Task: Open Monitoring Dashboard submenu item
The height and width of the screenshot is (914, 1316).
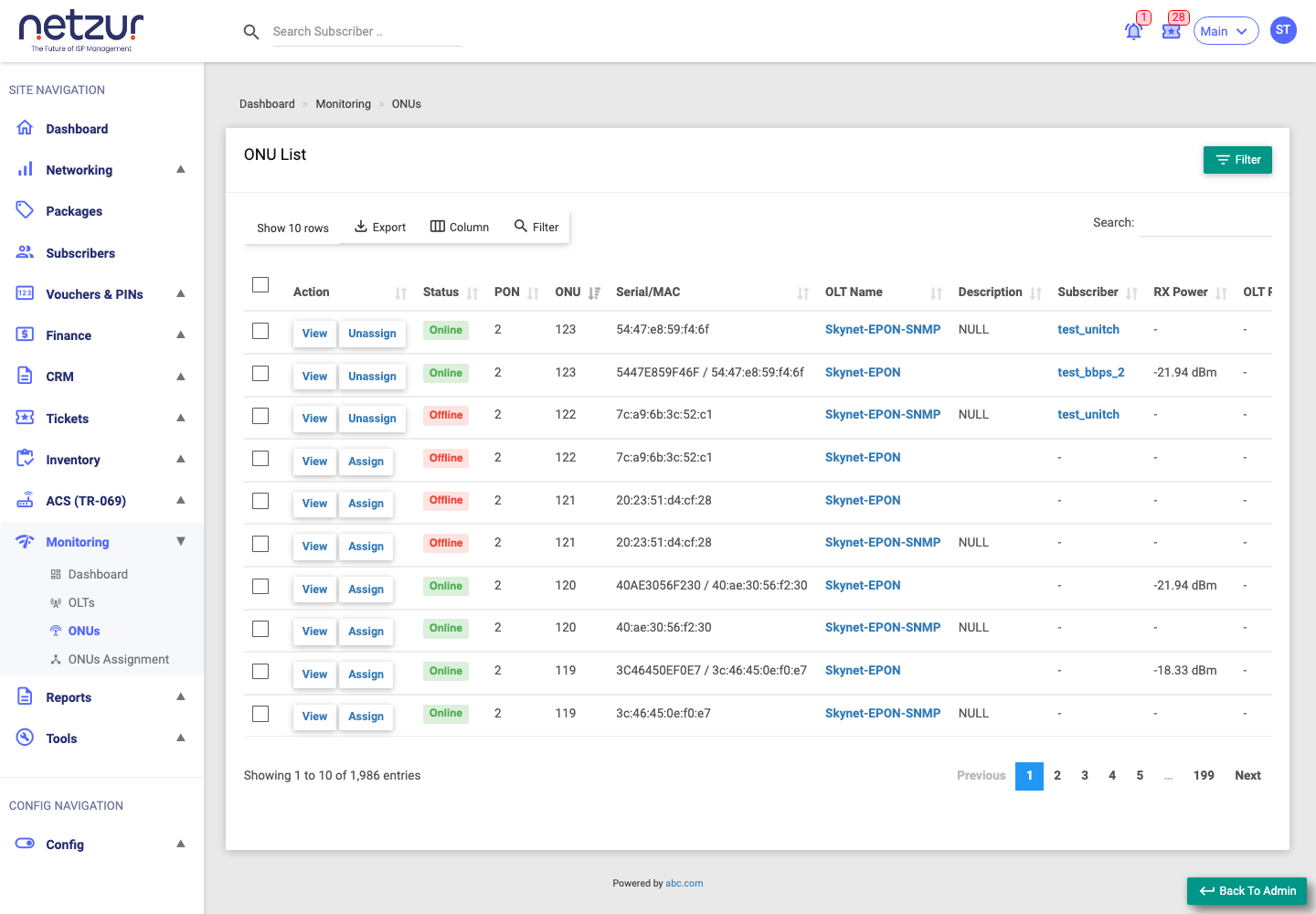Action: (x=98, y=574)
